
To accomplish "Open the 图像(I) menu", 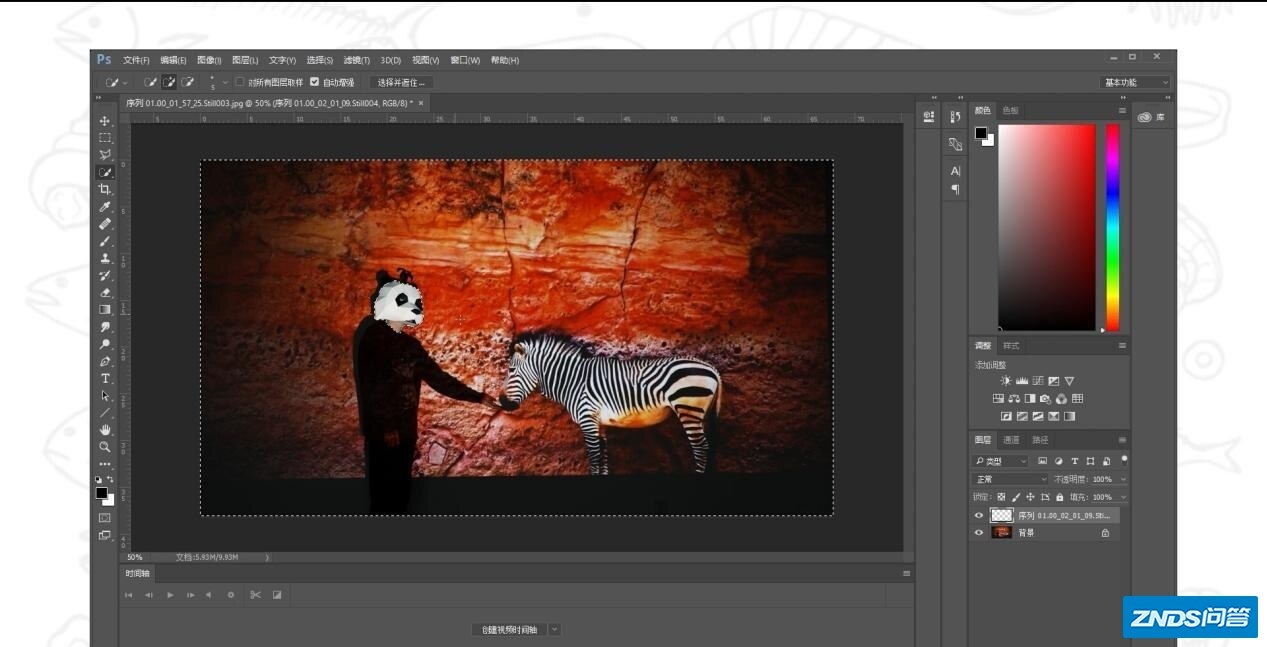I will [x=209, y=60].
